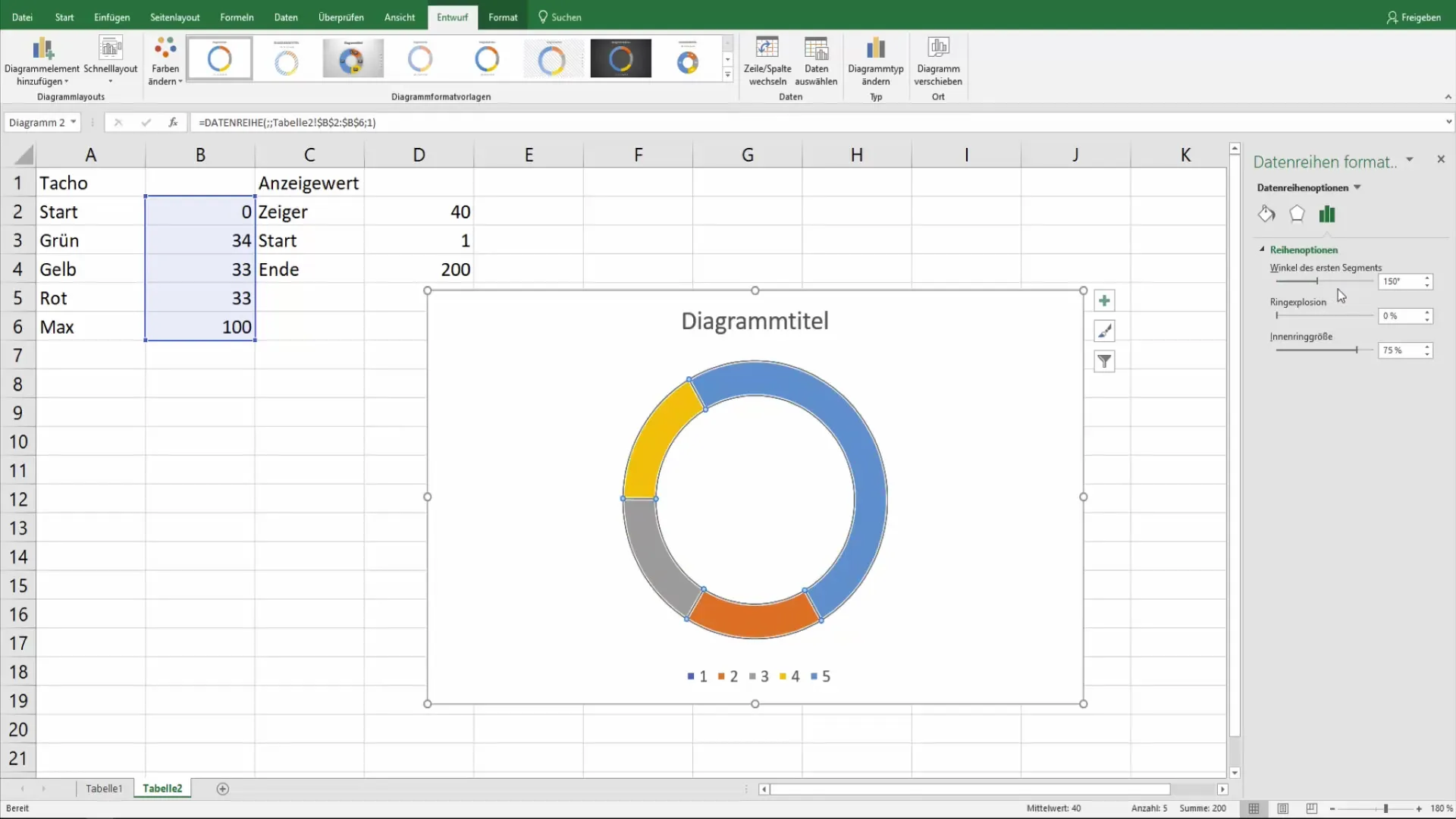Image resolution: width=1456 pixels, height=819 pixels.
Task: Click the add chart element plus icon
Action: click(x=1106, y=299)
